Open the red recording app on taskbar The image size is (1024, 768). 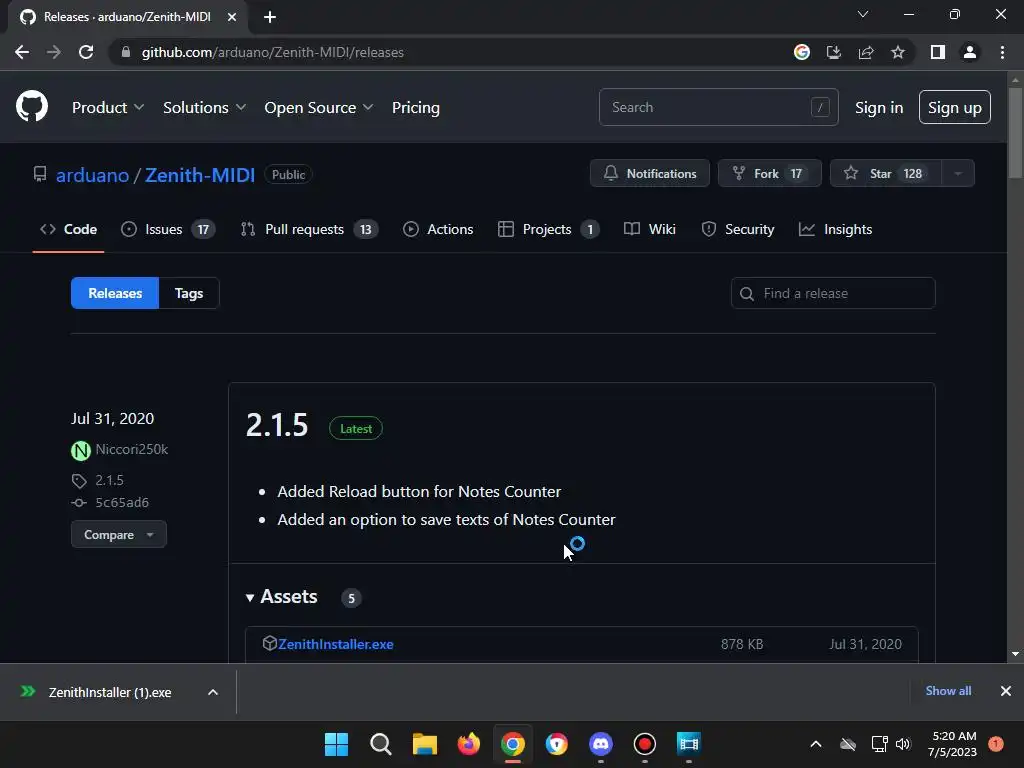645,744
